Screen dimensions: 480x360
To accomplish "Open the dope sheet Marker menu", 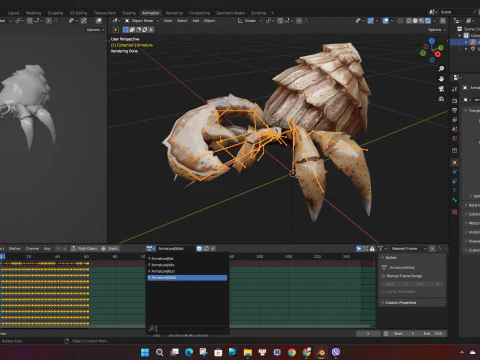I will (14, 249).
